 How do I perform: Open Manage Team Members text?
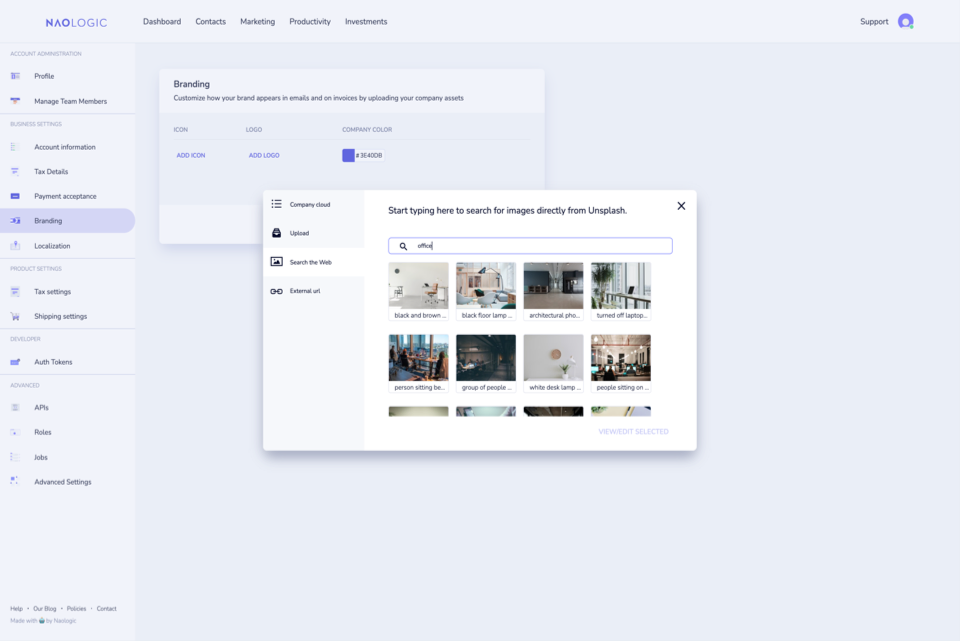(x=70, y=101)
